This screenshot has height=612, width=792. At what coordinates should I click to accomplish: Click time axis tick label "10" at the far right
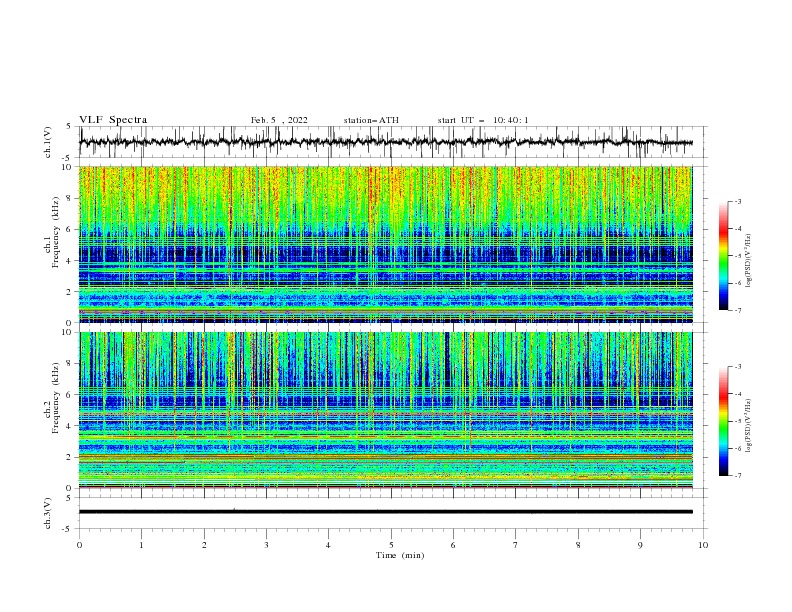[x=703, y=545]
